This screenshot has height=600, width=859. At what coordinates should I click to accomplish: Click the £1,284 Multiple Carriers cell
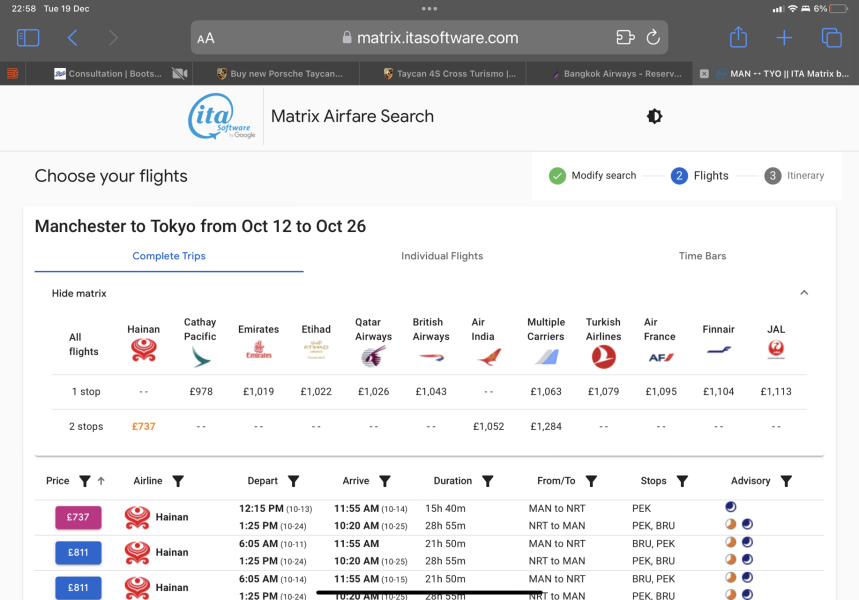click(546, 426)
